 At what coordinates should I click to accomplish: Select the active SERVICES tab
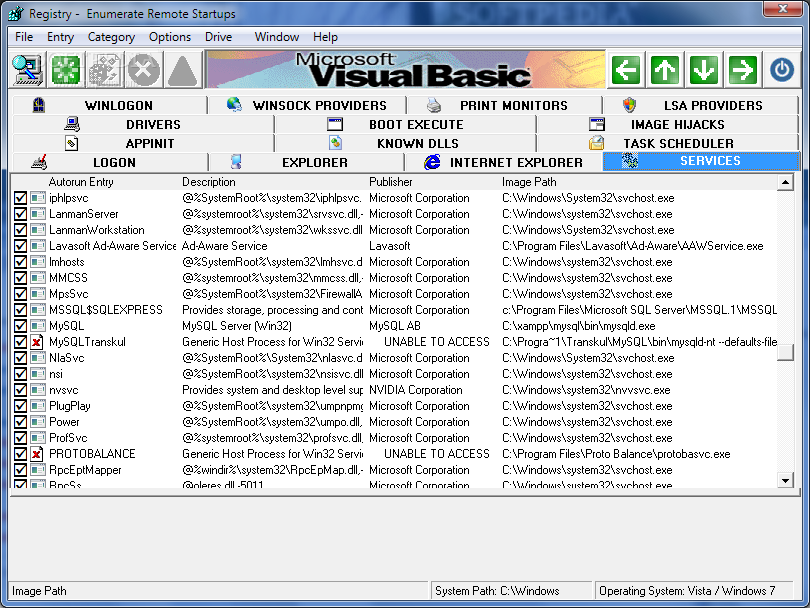pos(701,161)
